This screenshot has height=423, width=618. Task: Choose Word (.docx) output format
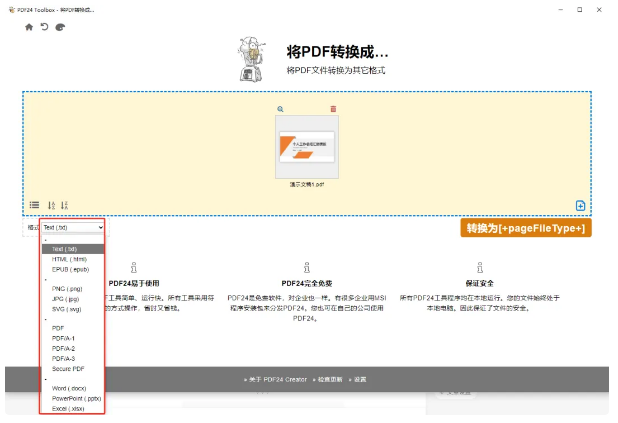(70, 387)
